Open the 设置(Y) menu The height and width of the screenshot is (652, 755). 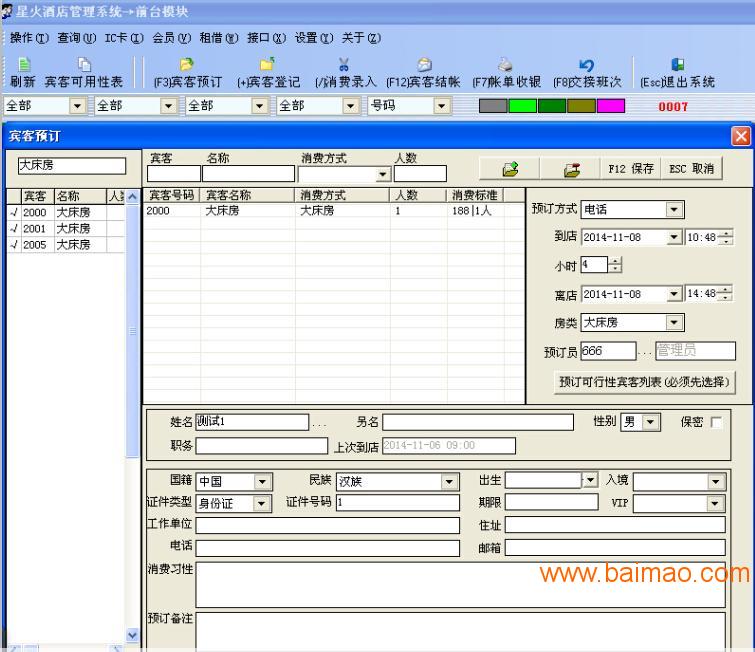coord(313,38)
